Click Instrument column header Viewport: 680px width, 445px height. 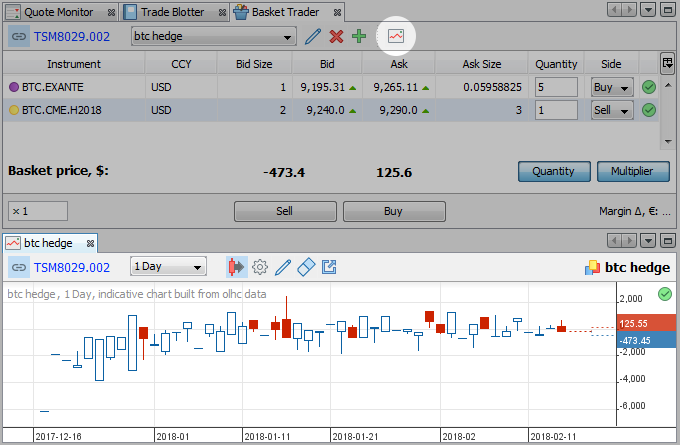coord(74,64)
